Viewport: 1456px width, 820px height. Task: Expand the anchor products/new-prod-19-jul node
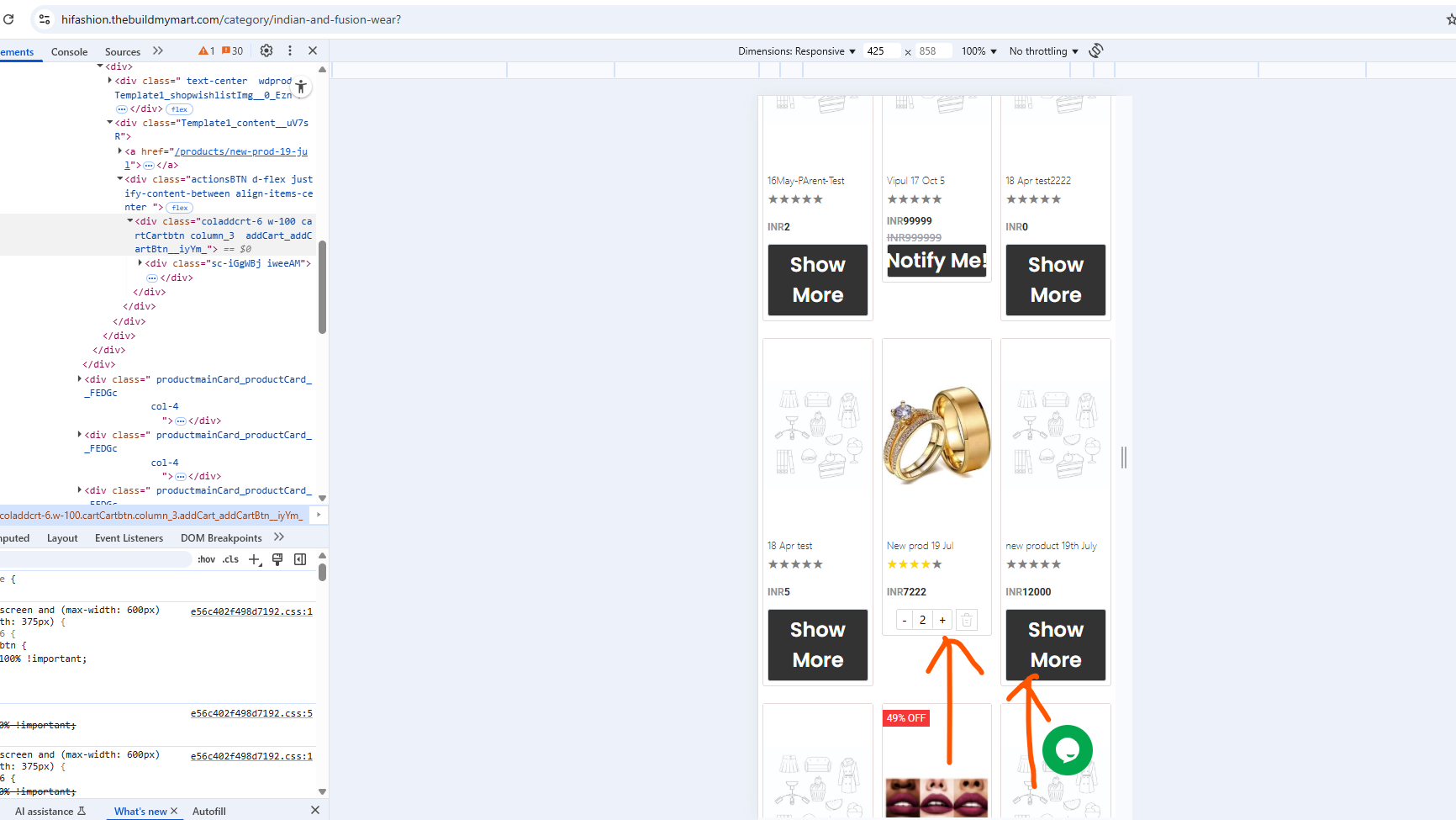(x=120, y=151)
